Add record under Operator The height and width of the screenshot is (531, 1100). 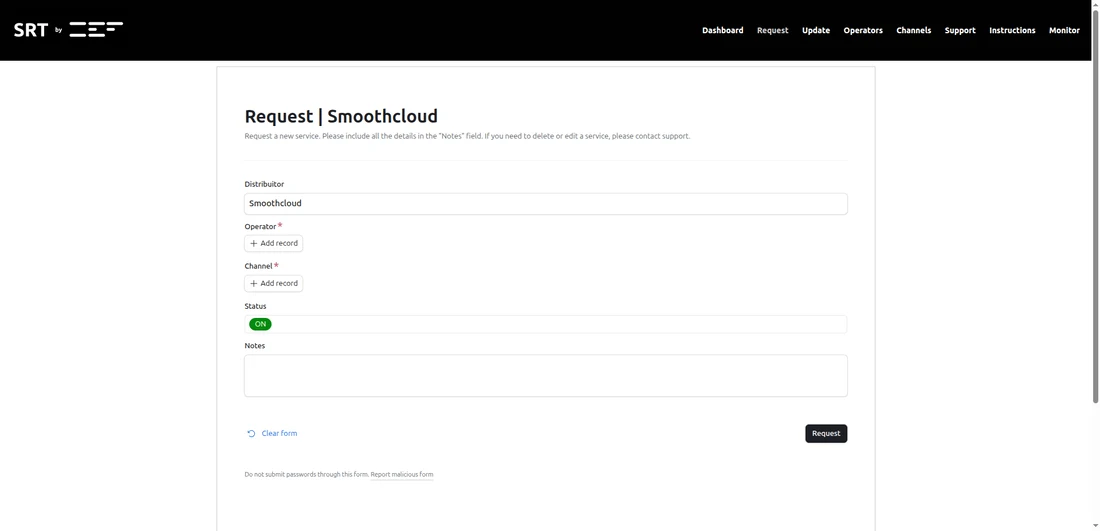click(274, 243)
